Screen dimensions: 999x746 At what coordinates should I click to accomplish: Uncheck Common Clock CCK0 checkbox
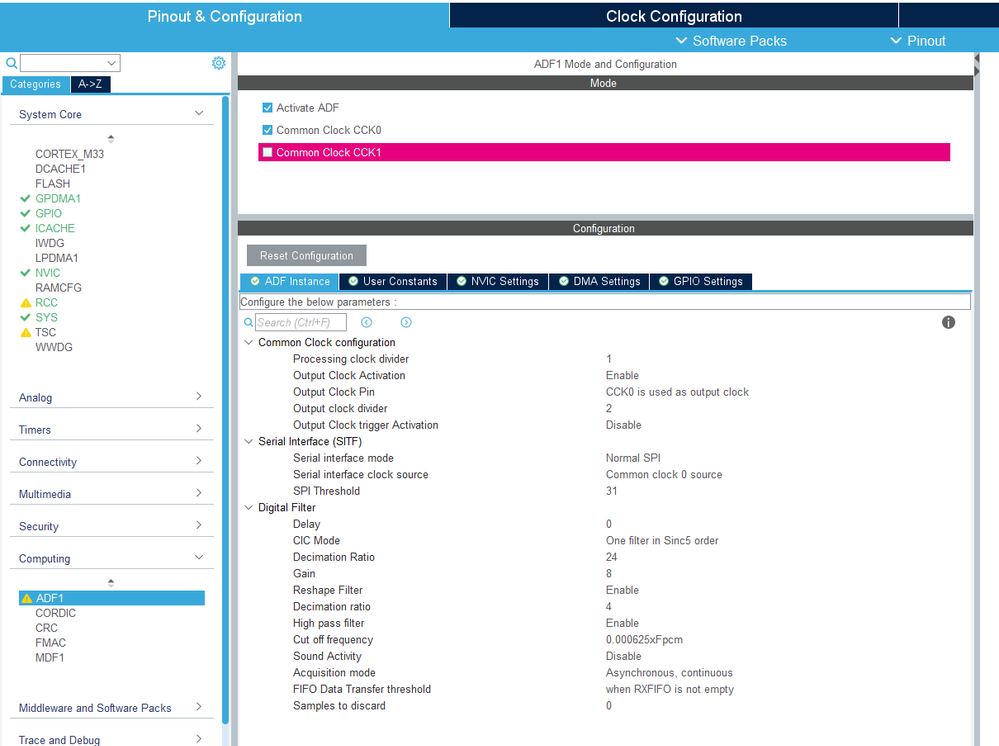[x=268, y=130]
